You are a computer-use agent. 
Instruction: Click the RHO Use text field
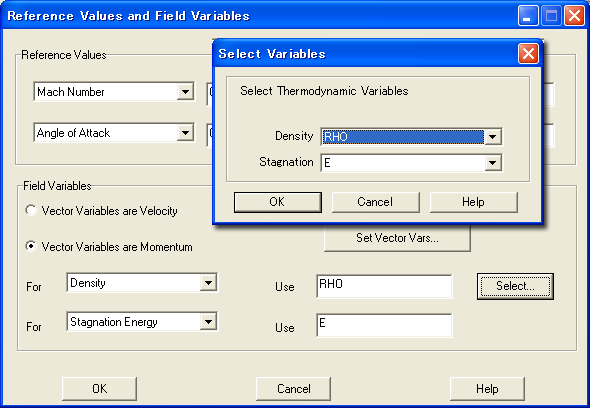[x=384, y=286]
